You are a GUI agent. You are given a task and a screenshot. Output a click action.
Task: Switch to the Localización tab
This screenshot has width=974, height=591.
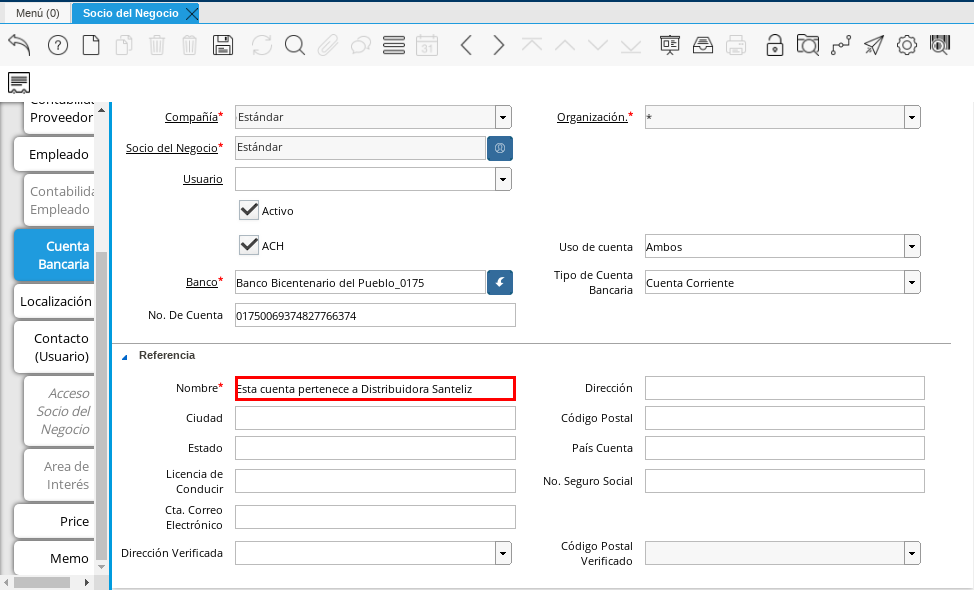click(55, 301)
